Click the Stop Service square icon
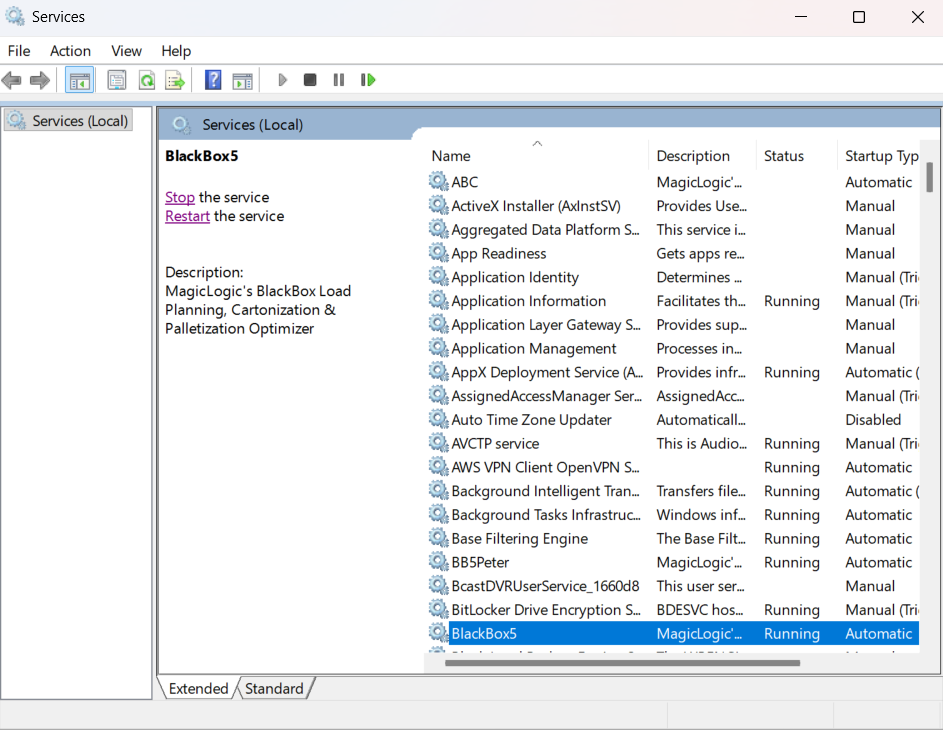 [309, 80]
